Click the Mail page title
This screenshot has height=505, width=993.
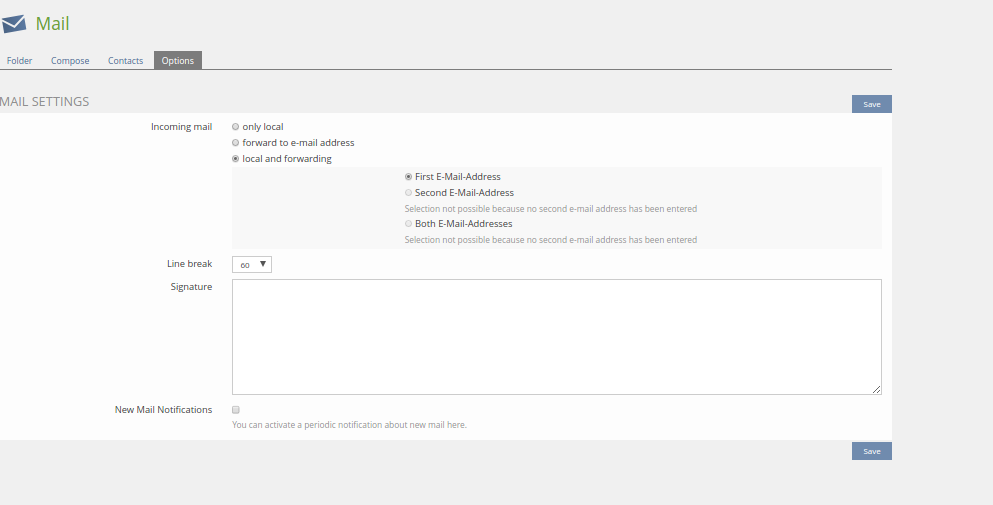53,24
